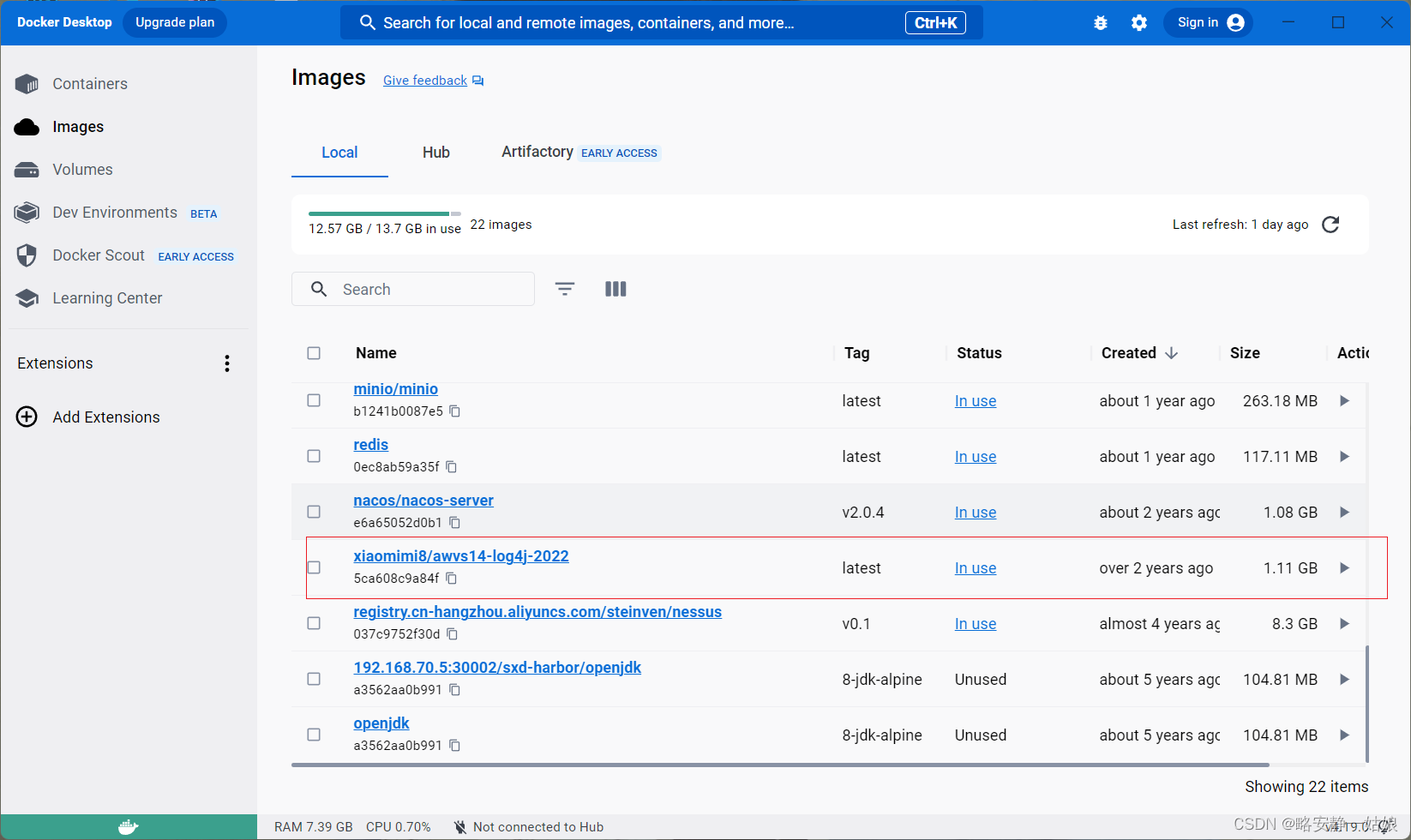The image size is (1411, 840).
Task: Open the Give feedback link
Action: click(425, 81)
